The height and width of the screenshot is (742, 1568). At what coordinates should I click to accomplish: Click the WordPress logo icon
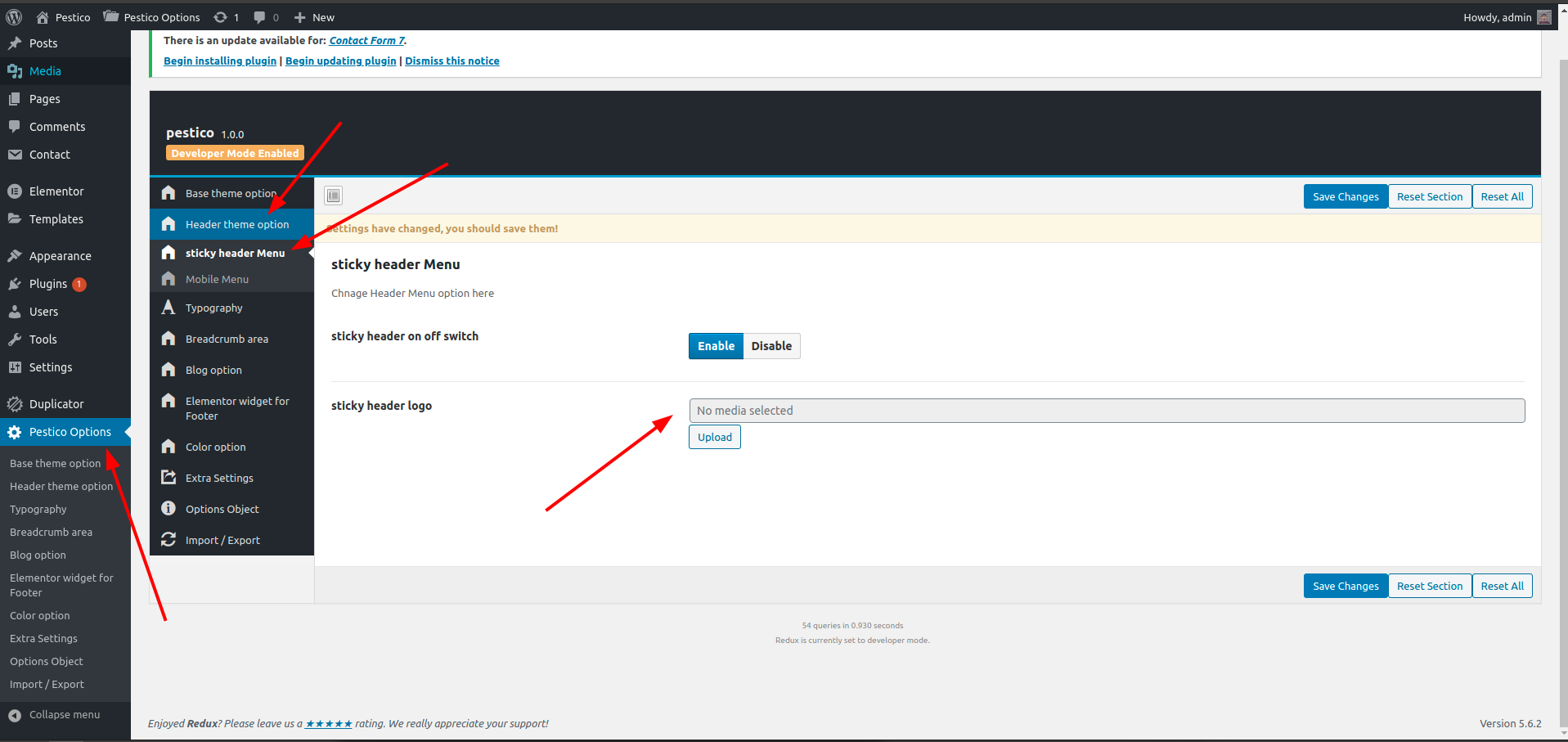(14, 17)
